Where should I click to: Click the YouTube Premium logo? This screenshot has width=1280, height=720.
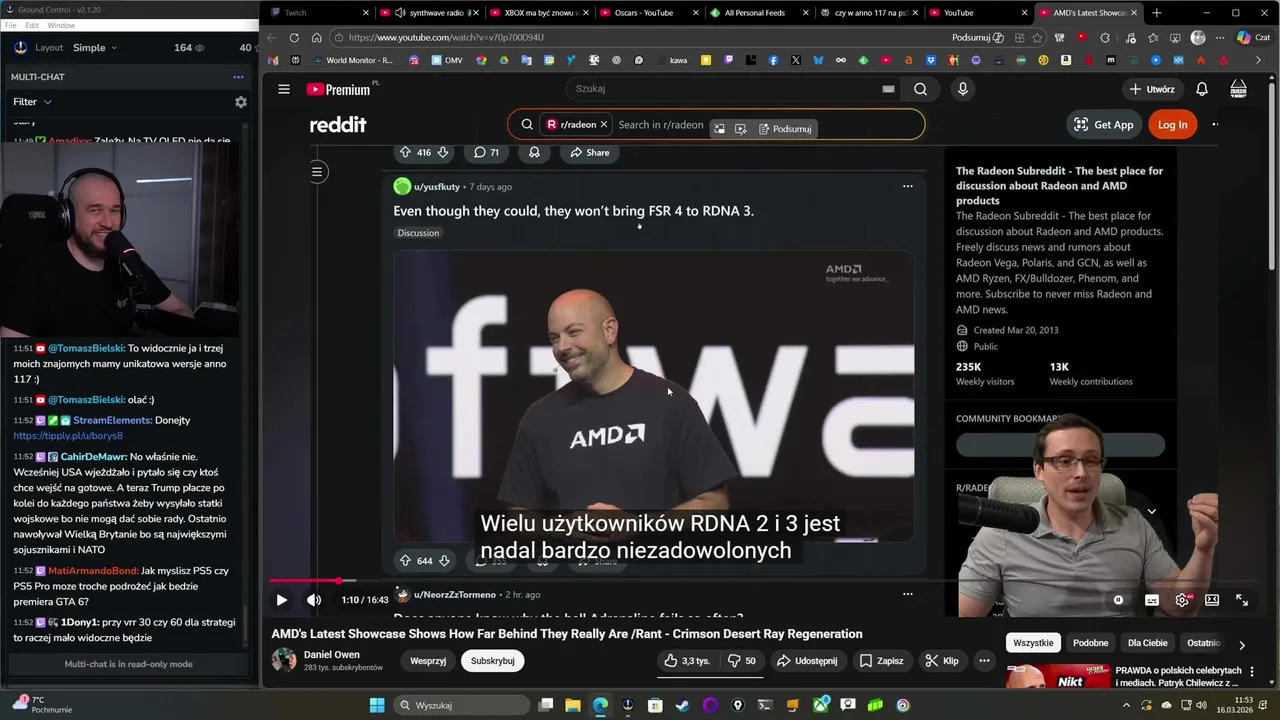pyautogui.click(x=339, y=89)
